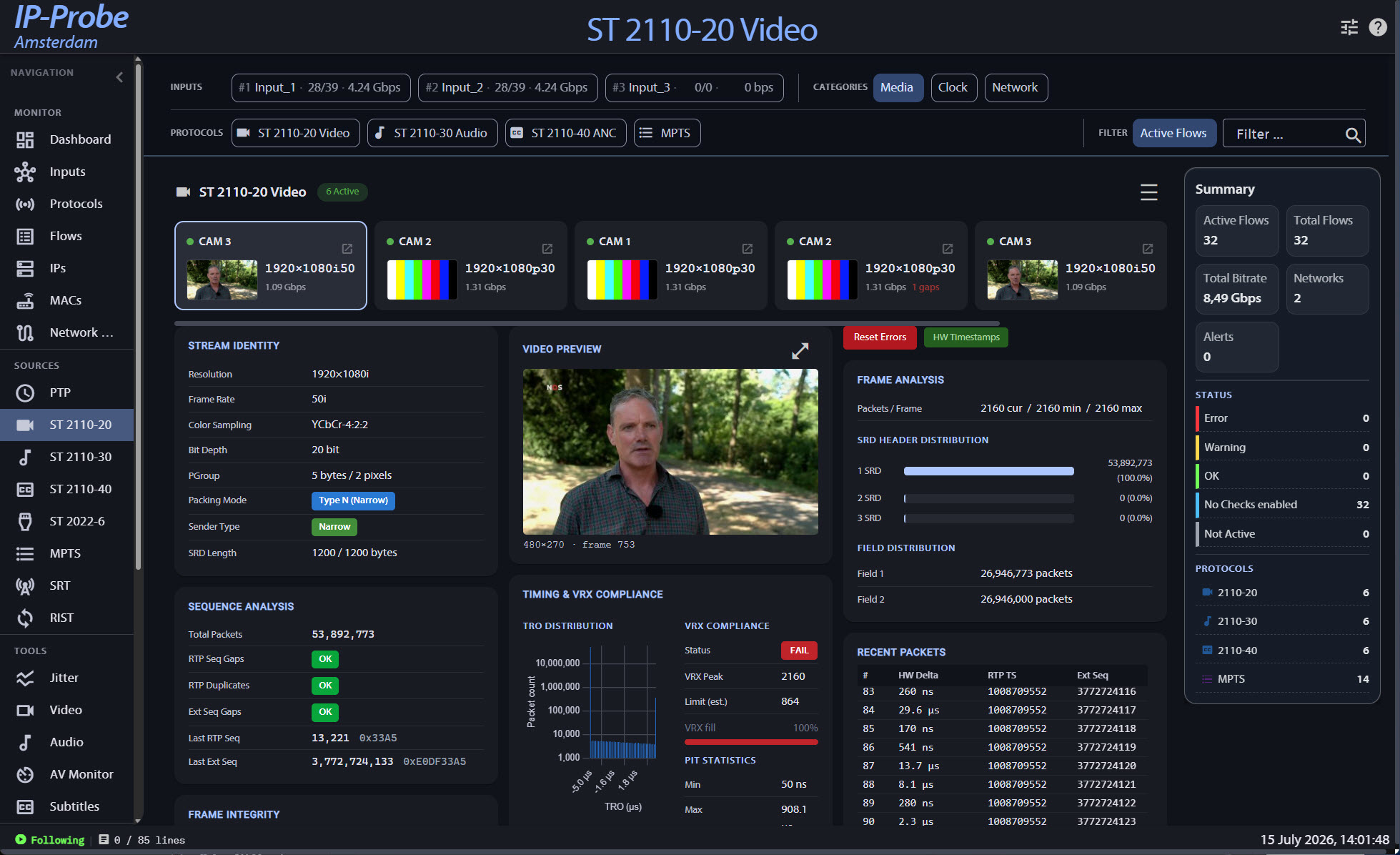Open SRT source in sidebar
This screenshot has width=1400, height=855.
click(66, 585)
